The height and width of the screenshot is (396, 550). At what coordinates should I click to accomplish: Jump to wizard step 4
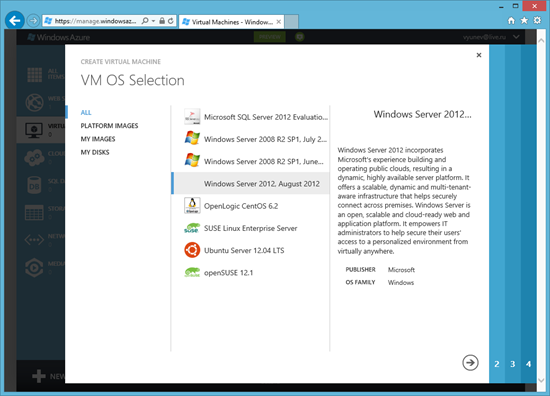pyautogui.click(x=529, y=364)
